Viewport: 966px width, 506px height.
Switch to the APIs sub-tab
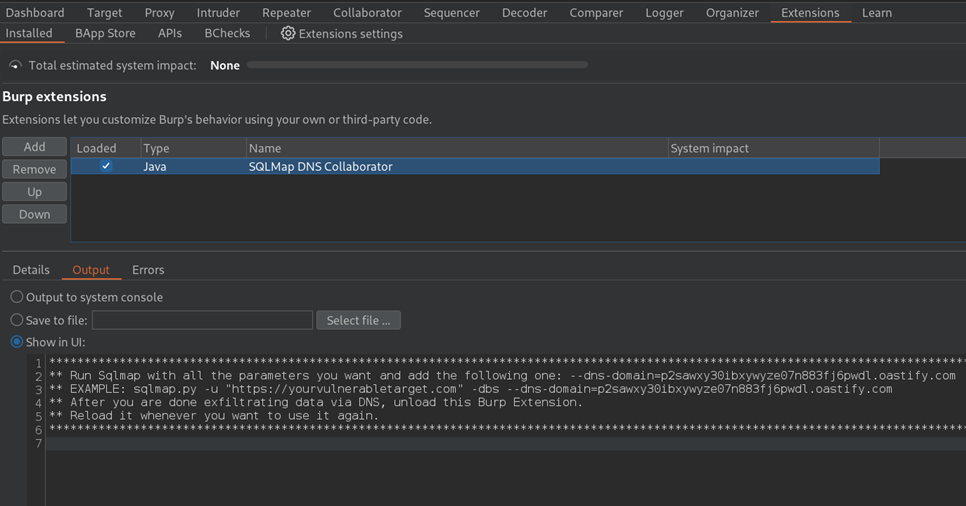(169, 33)
